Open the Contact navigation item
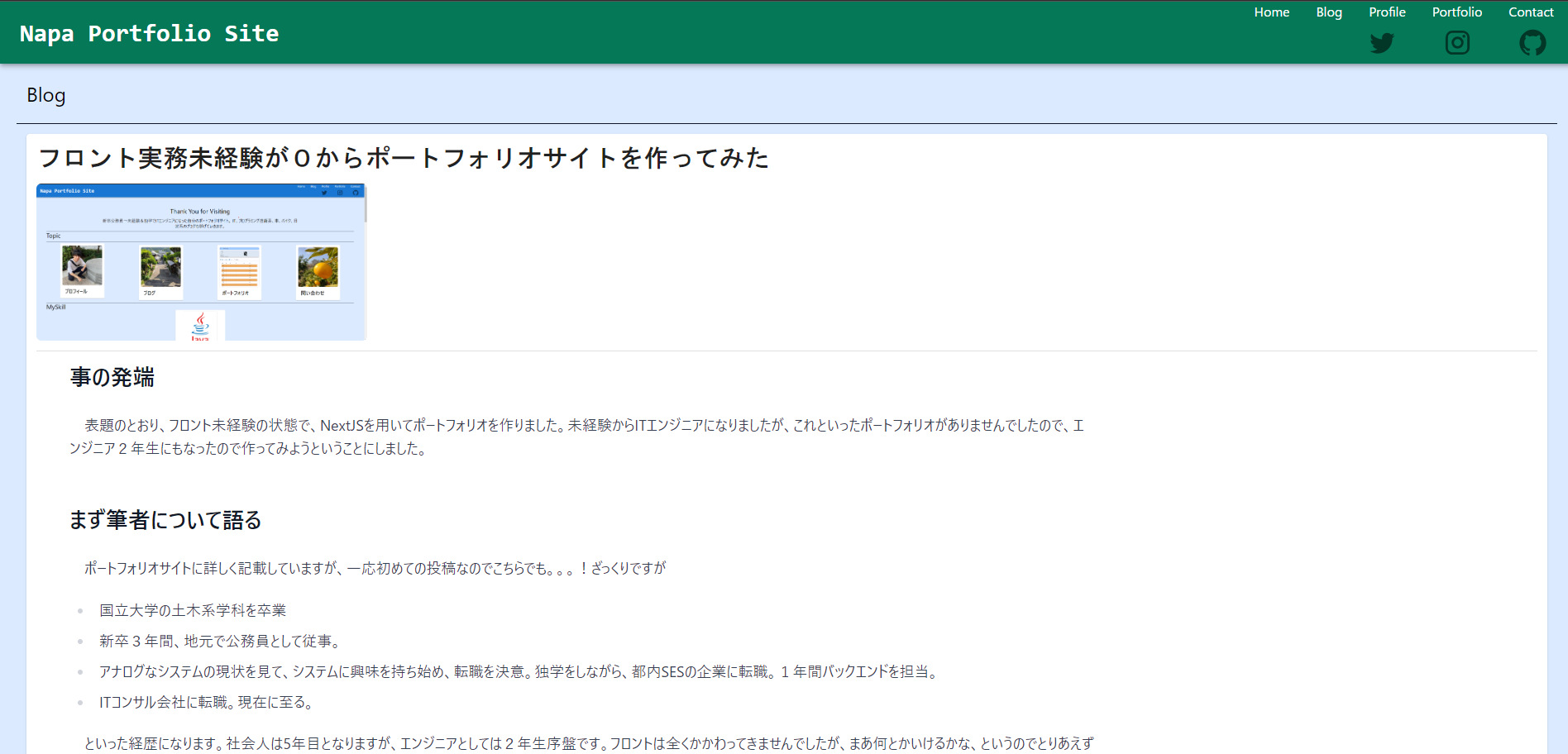 tap(1531, 12)
